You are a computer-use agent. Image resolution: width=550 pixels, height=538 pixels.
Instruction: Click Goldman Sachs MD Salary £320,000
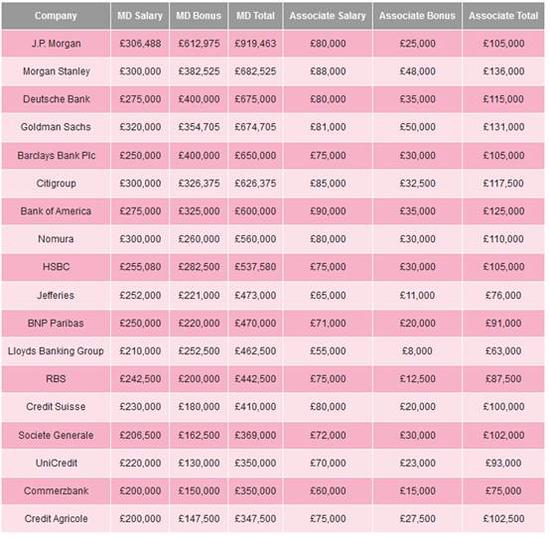[x=140, y=127]
